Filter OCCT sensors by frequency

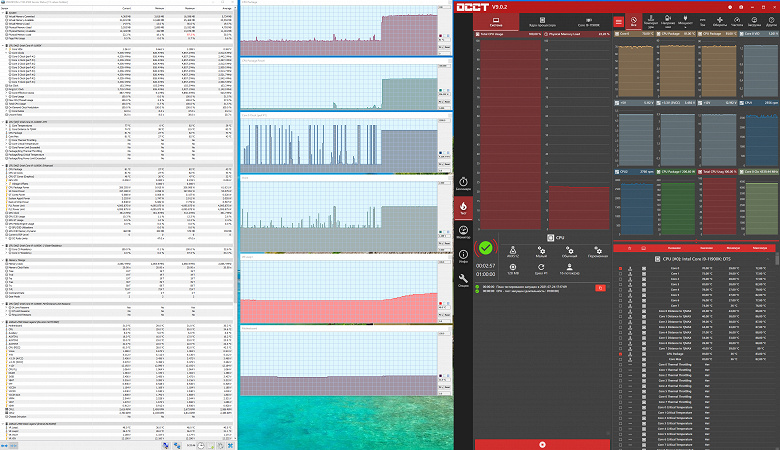tap(737, 21)
